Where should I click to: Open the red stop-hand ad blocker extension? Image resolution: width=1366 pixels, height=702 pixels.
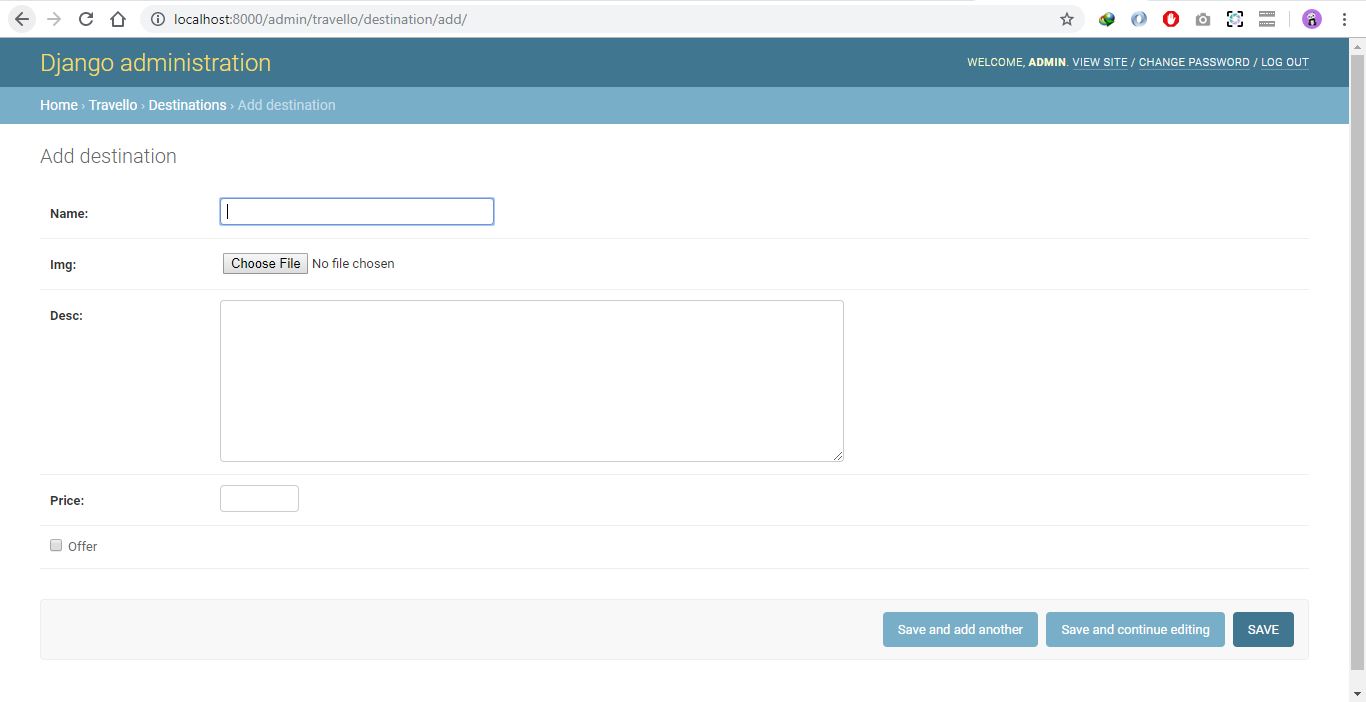pyautogui.click(x=1171, y=19)
